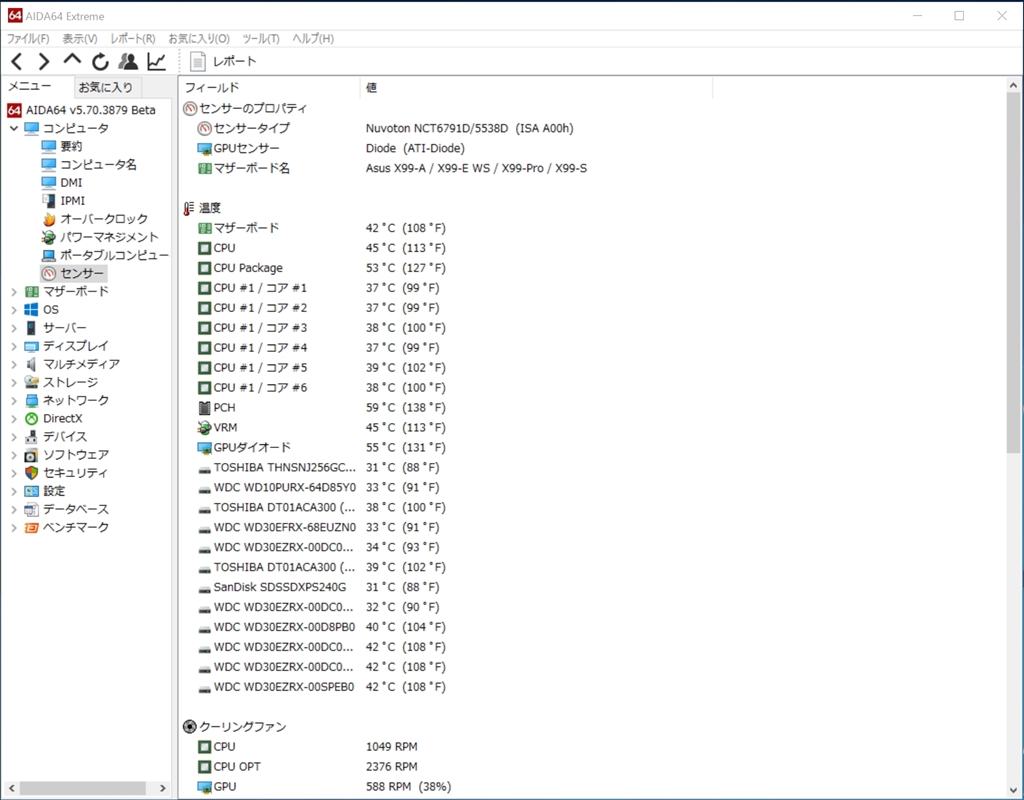
Task: Click the セキュリティ shield icon
Action: coord(31,473)
